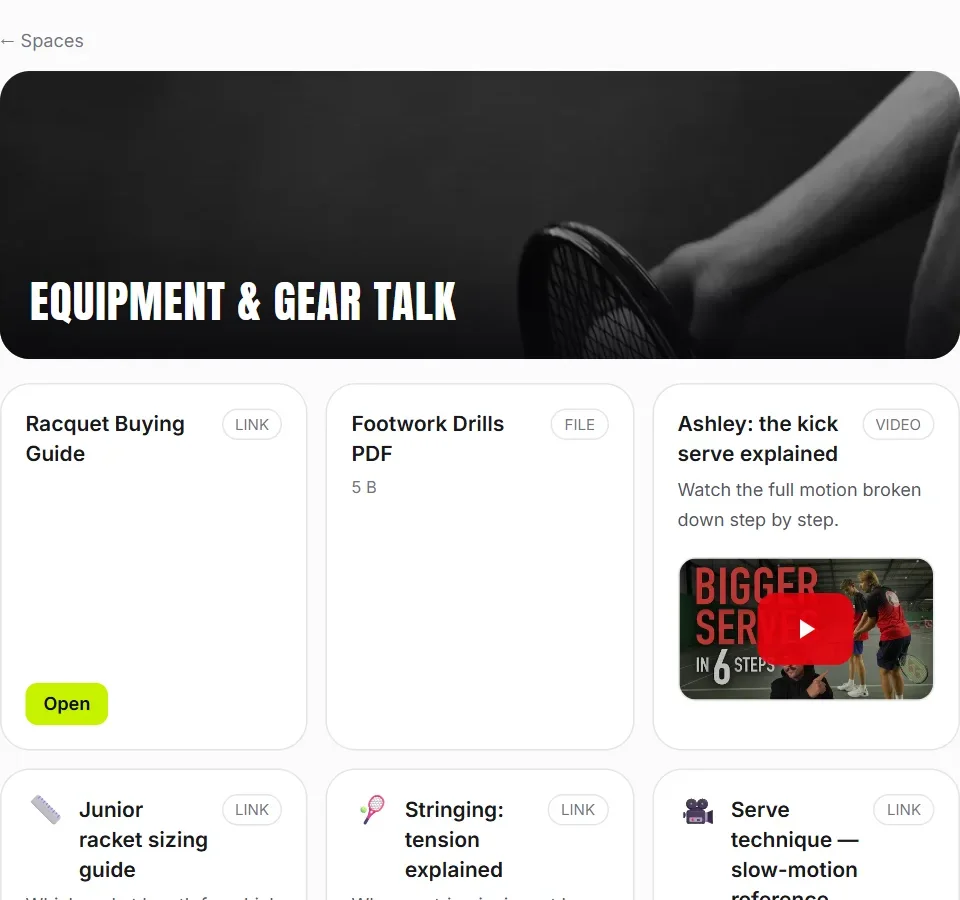Open Junior racket sizing guide
The width and height of the screenshot is (960, 900).
click(x=143, y=839)
